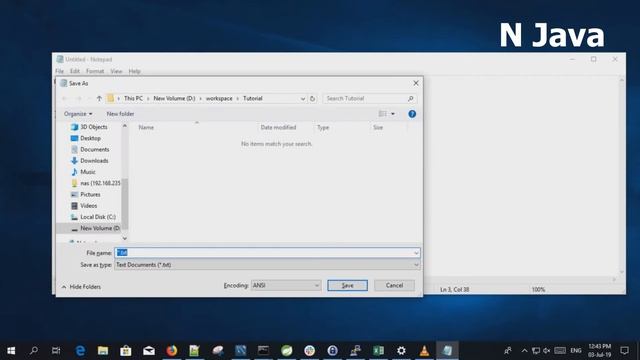Select Videos in navigation pane
This screenshot has height=360, width=640.
point(84,206)
